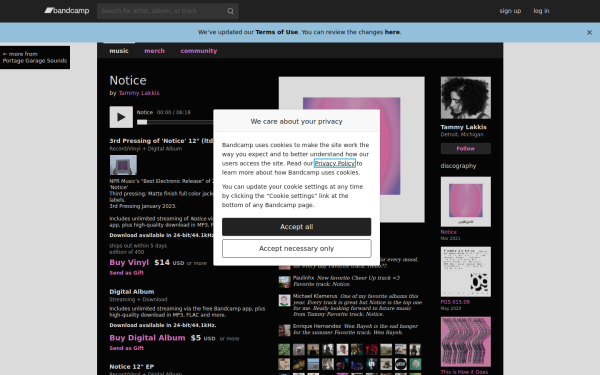Switch to the community tab

(199, 51)
